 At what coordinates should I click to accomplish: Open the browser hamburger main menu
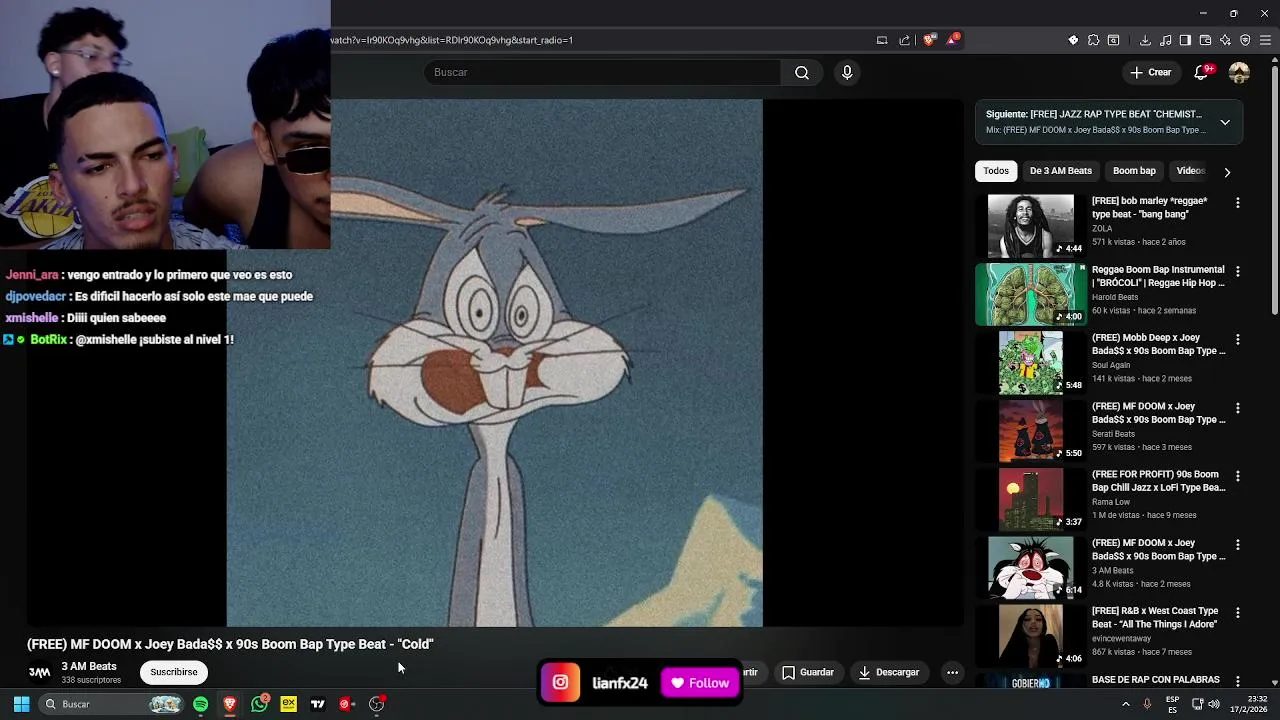click(x=1265, y=40)
